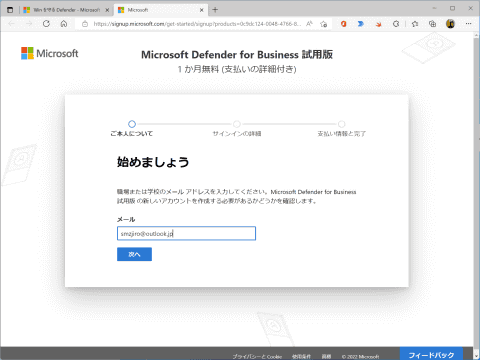Reload the current page
The height and width of the screenshot is (360, 480).
(x=46, y=24)
